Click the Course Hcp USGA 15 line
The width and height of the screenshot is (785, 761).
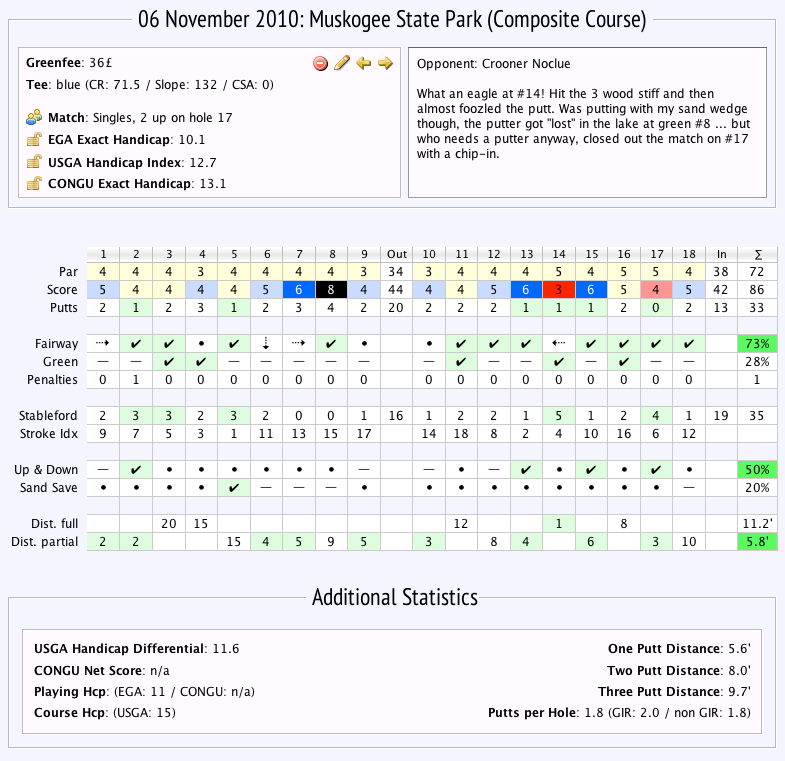[x=105, y=712]
